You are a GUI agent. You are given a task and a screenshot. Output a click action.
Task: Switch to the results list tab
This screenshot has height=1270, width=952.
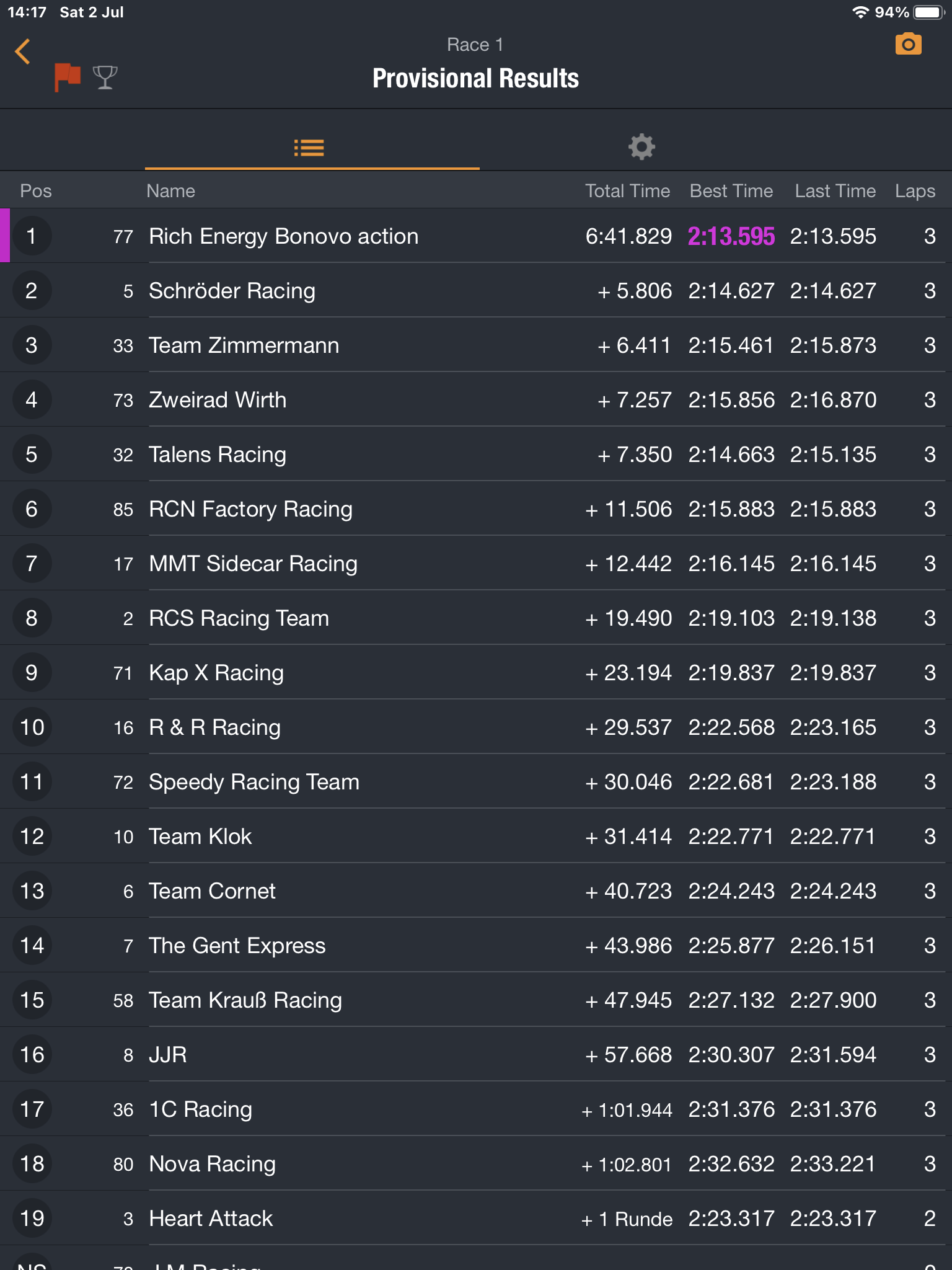tap(309, 148)
